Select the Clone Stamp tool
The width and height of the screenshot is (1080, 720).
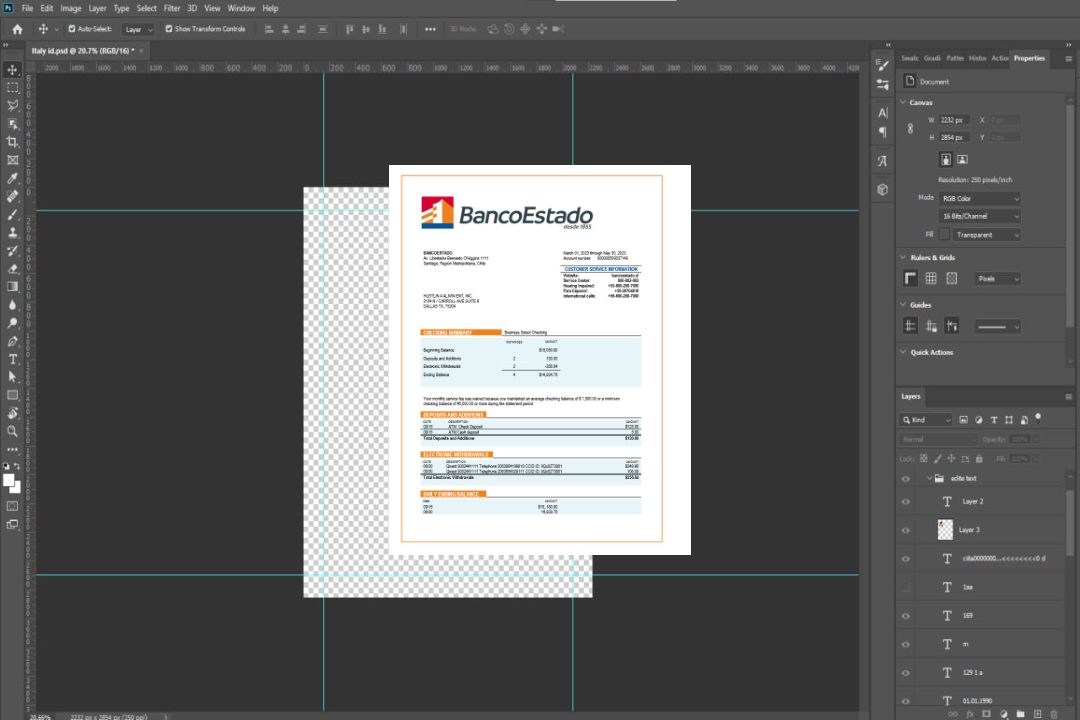[x=13, y=233]
